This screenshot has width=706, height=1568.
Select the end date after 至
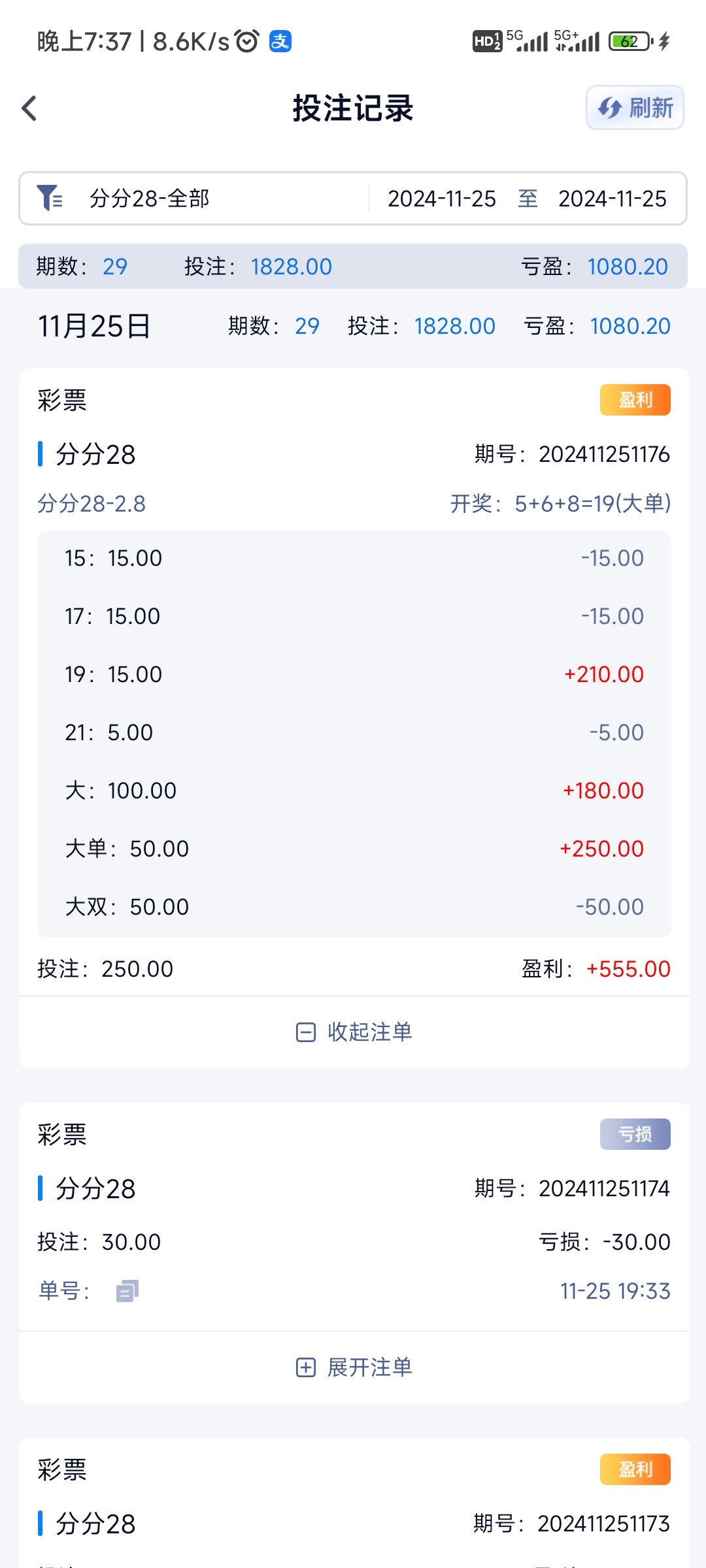point(612,199)
